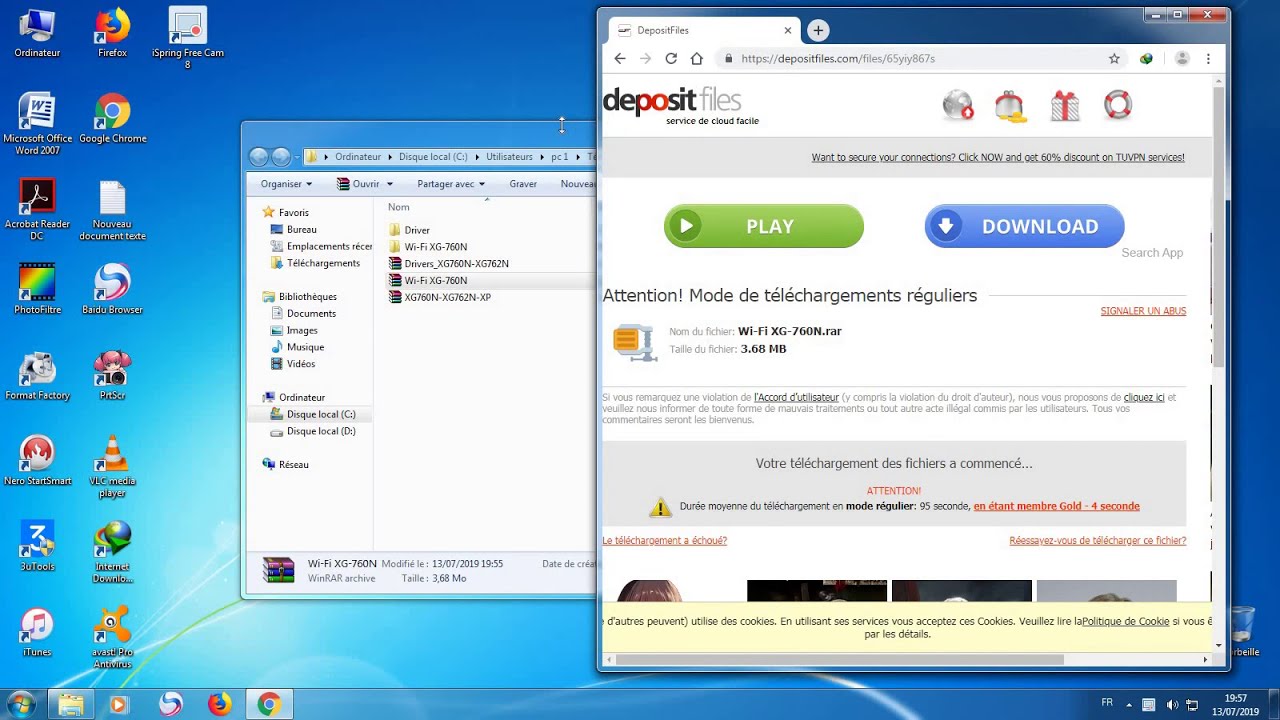Select the DepositFiles browser tab

[704, 31]
